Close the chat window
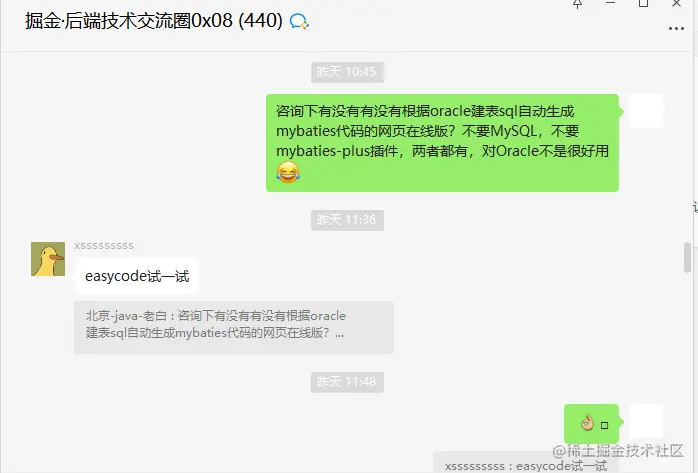This screenshot has width=698, height=473. tap(676, 4)
